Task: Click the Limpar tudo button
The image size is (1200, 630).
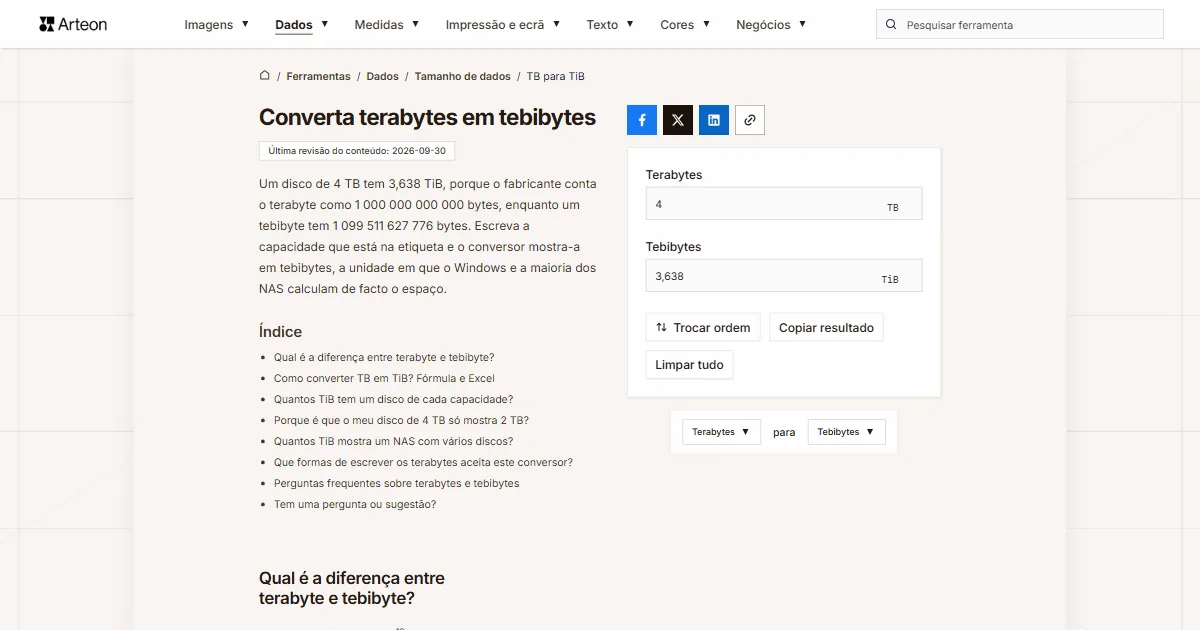Action: click(x=689, y=365)
